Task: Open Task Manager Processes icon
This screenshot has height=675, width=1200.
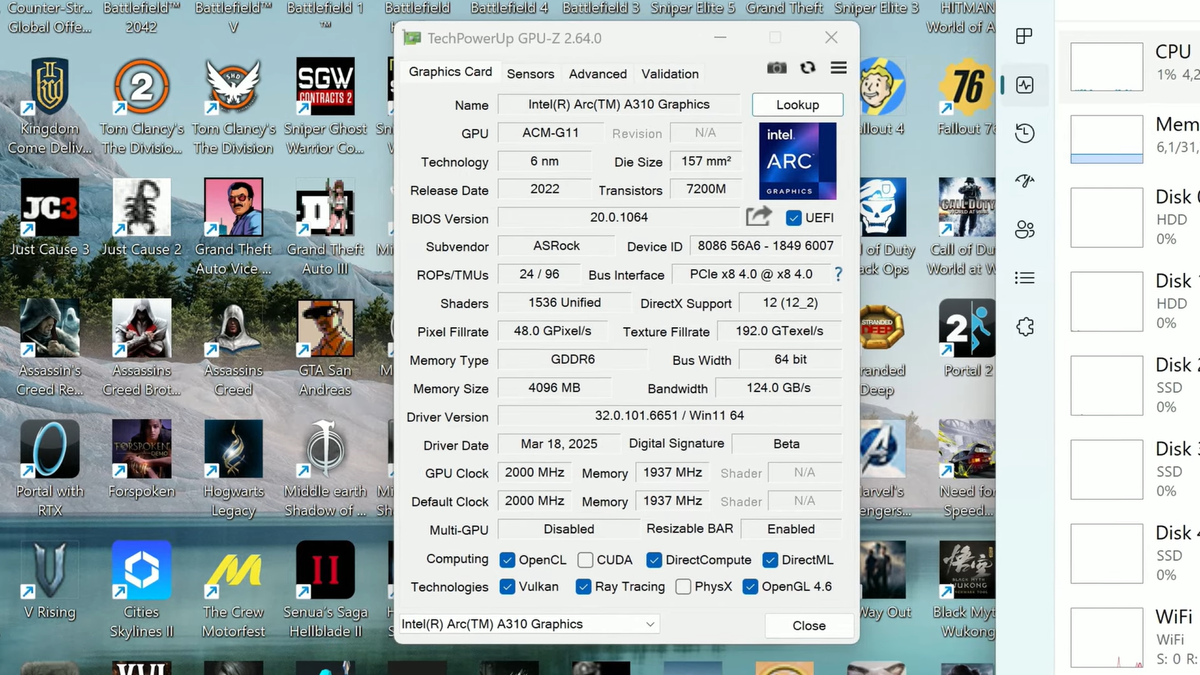Action: pos(1024,37)
